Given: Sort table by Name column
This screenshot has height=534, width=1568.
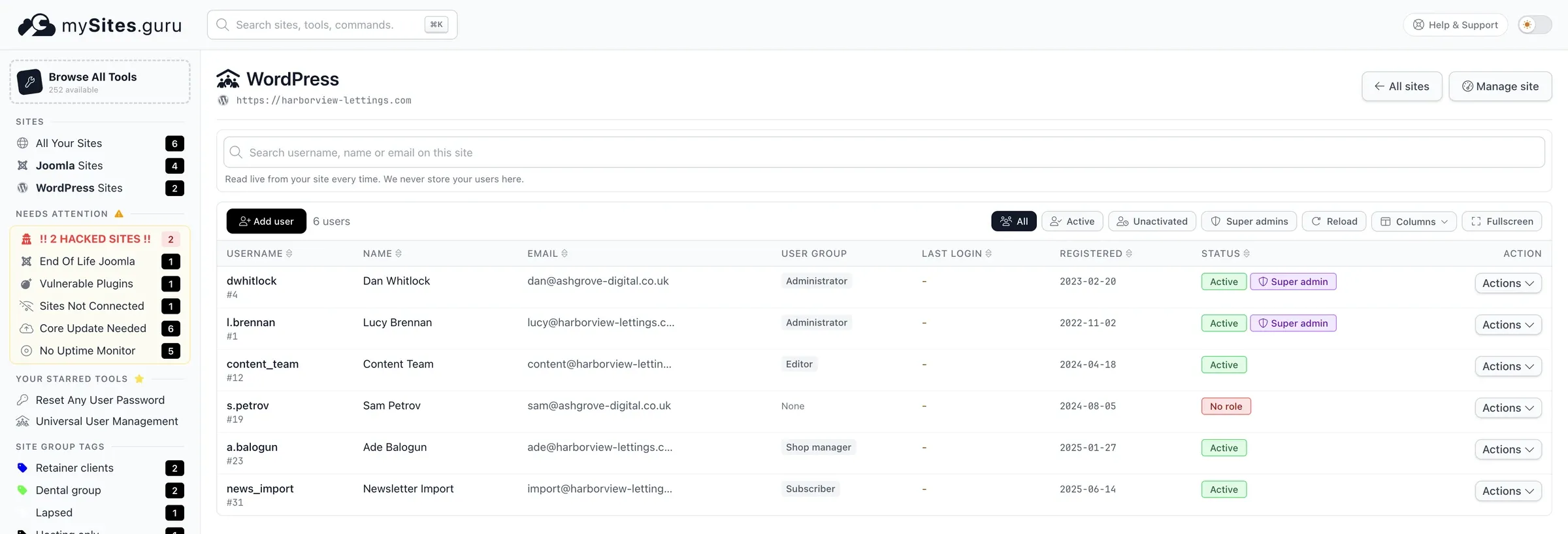Looking at the screenshot, I should pos(382,254).
